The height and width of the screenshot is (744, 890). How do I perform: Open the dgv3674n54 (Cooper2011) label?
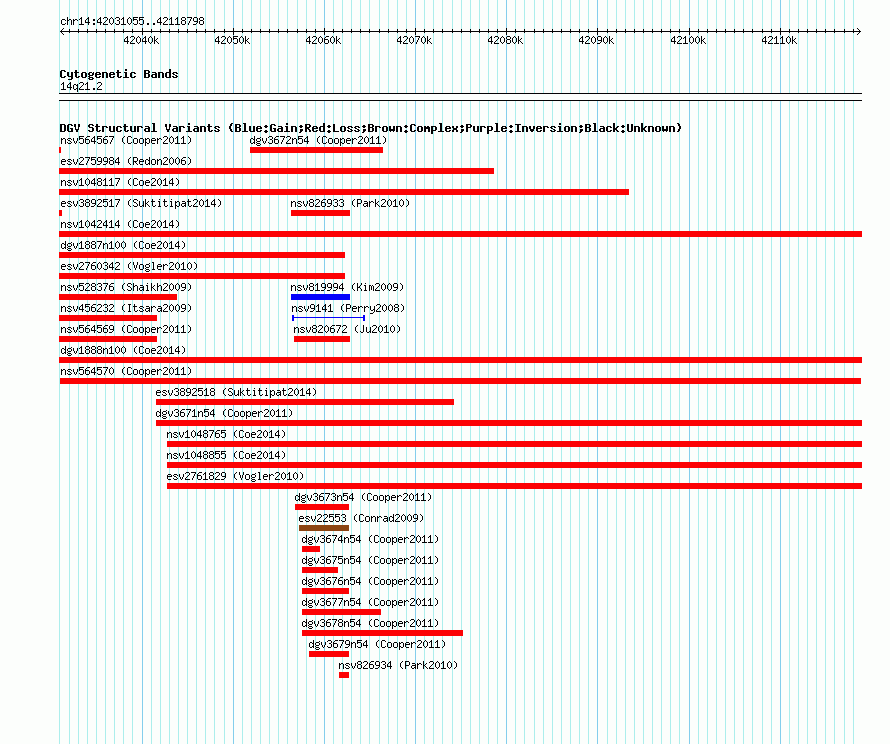370,539
